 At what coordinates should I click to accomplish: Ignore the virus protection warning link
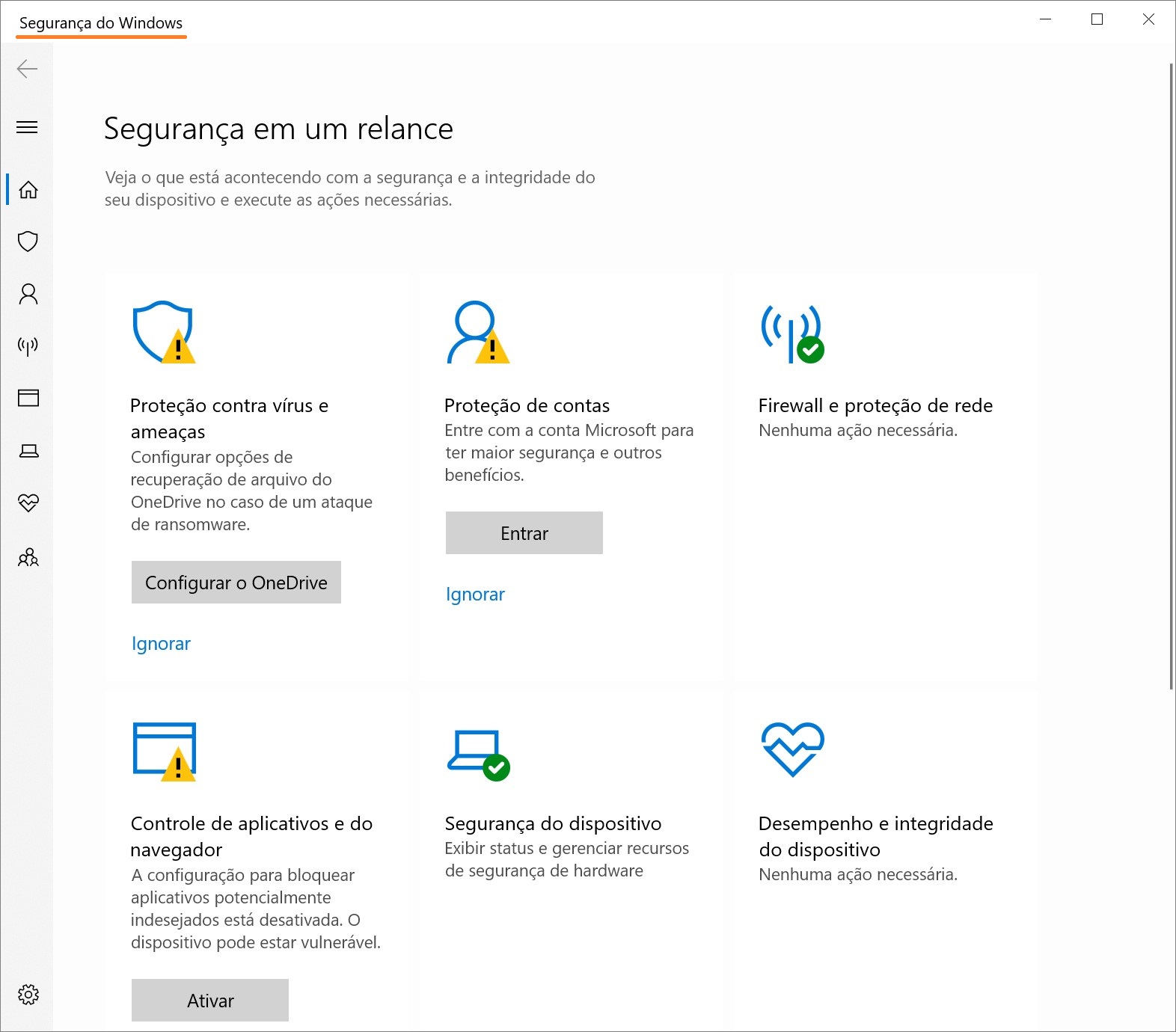pos(161,644)
